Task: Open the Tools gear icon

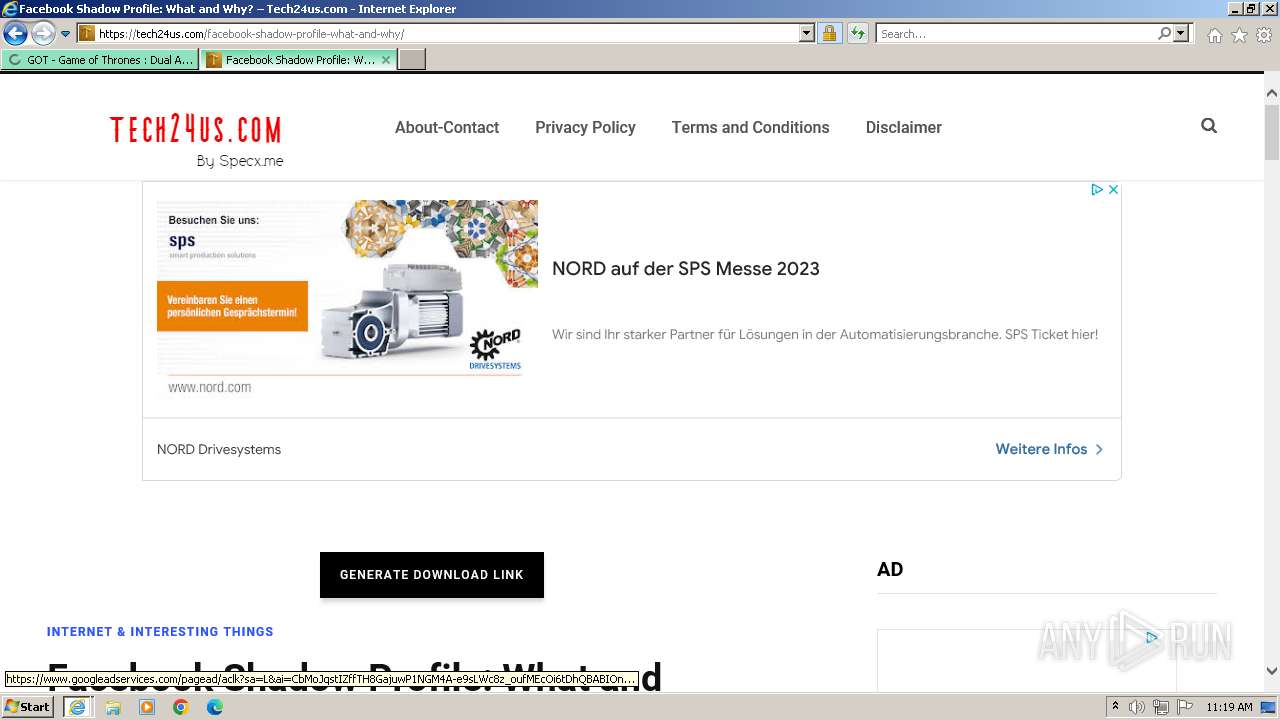Action: 1264,35
